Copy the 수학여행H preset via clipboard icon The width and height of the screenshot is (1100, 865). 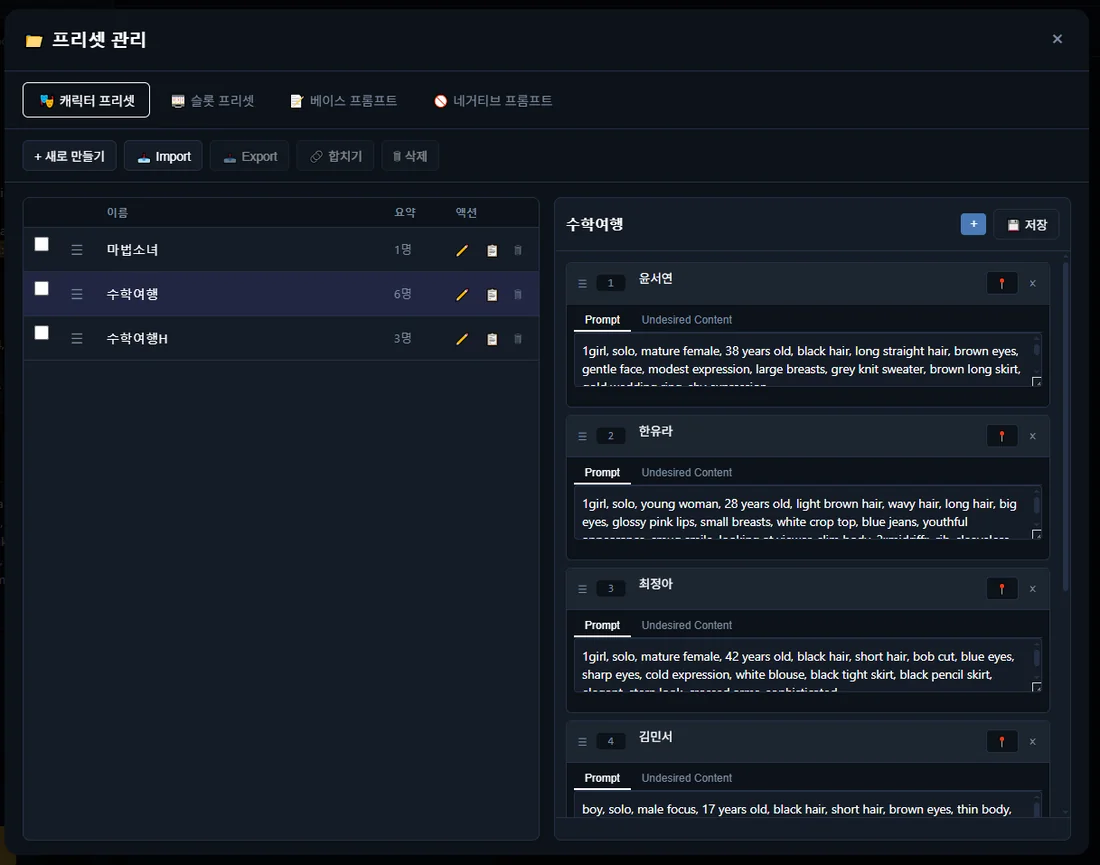[x=492, y=339]
